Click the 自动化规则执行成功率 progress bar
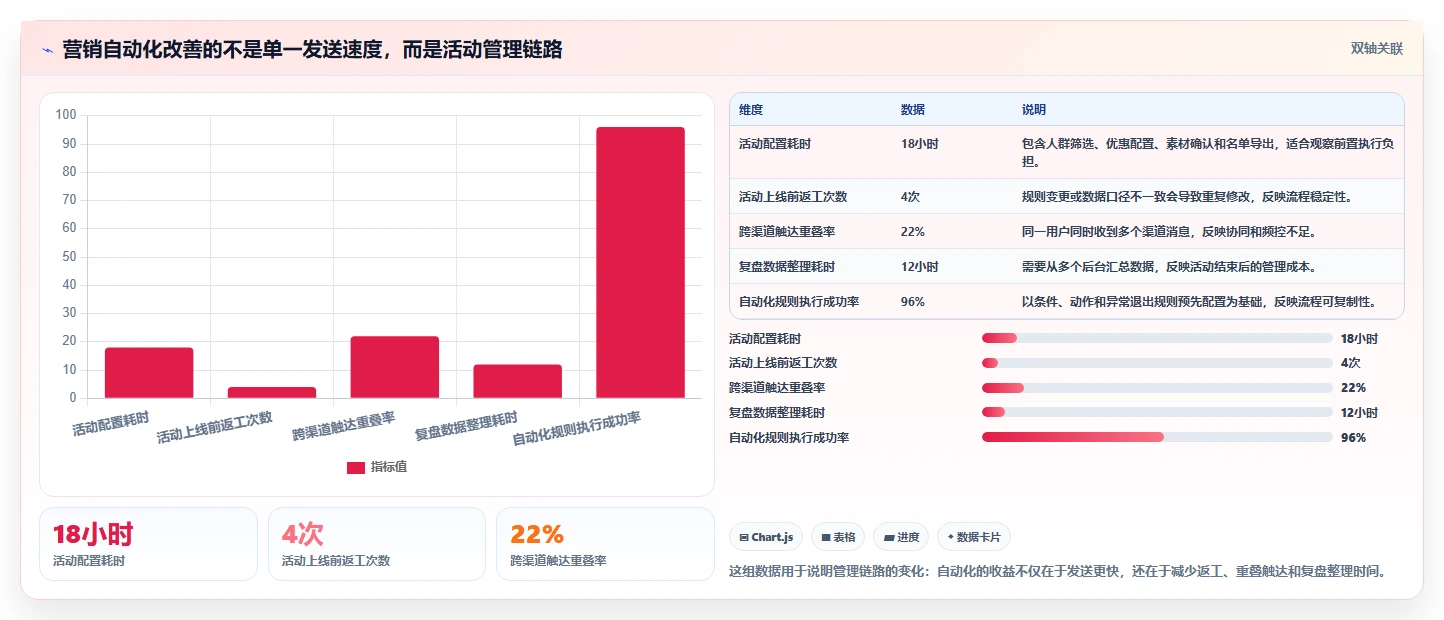The image size is (1444, 620). coord(1157,437)
